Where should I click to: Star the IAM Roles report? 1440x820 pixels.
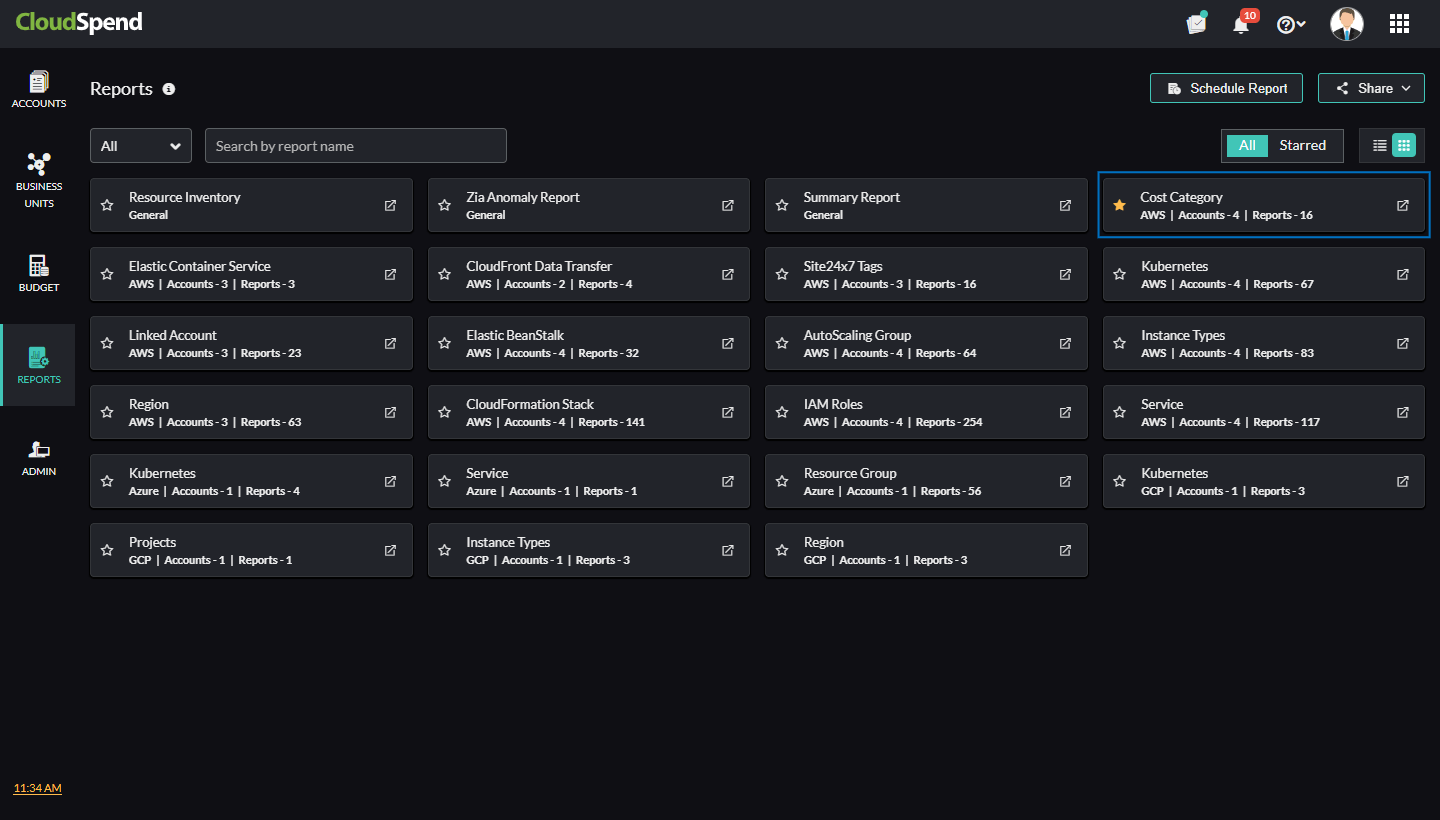click(782, 412)
